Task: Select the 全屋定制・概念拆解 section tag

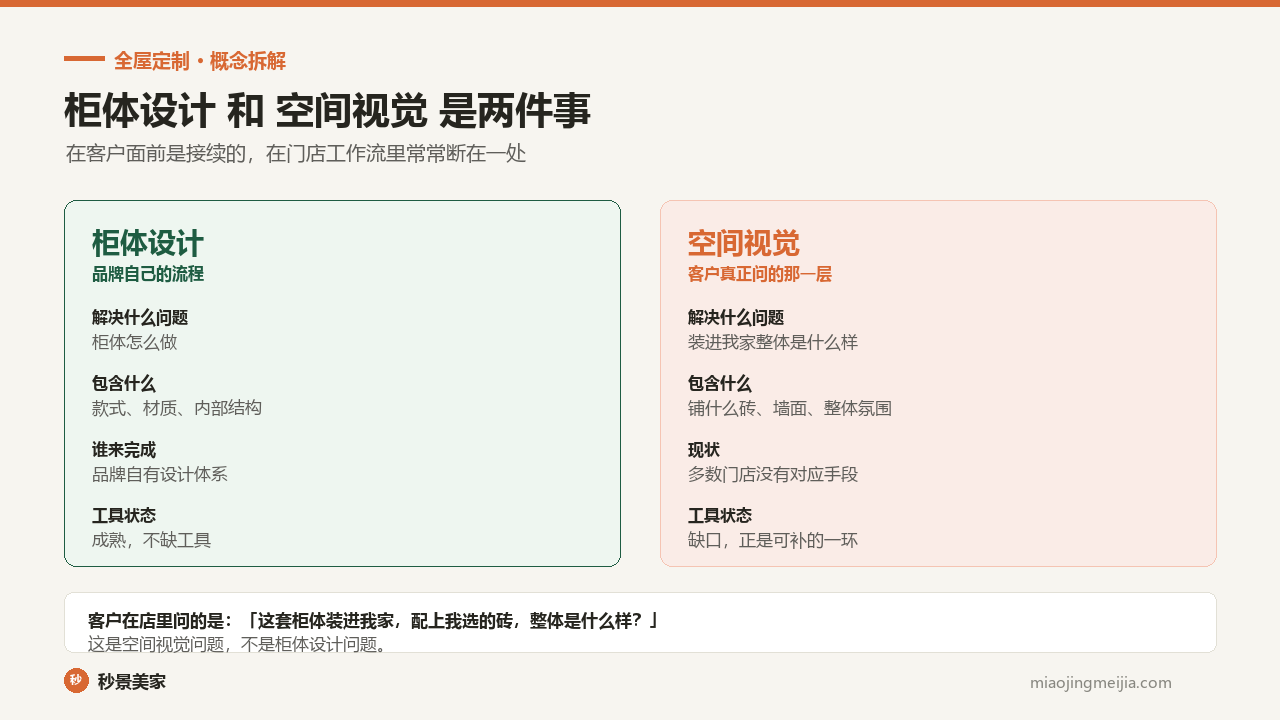Action: click(x=200, y=61)
